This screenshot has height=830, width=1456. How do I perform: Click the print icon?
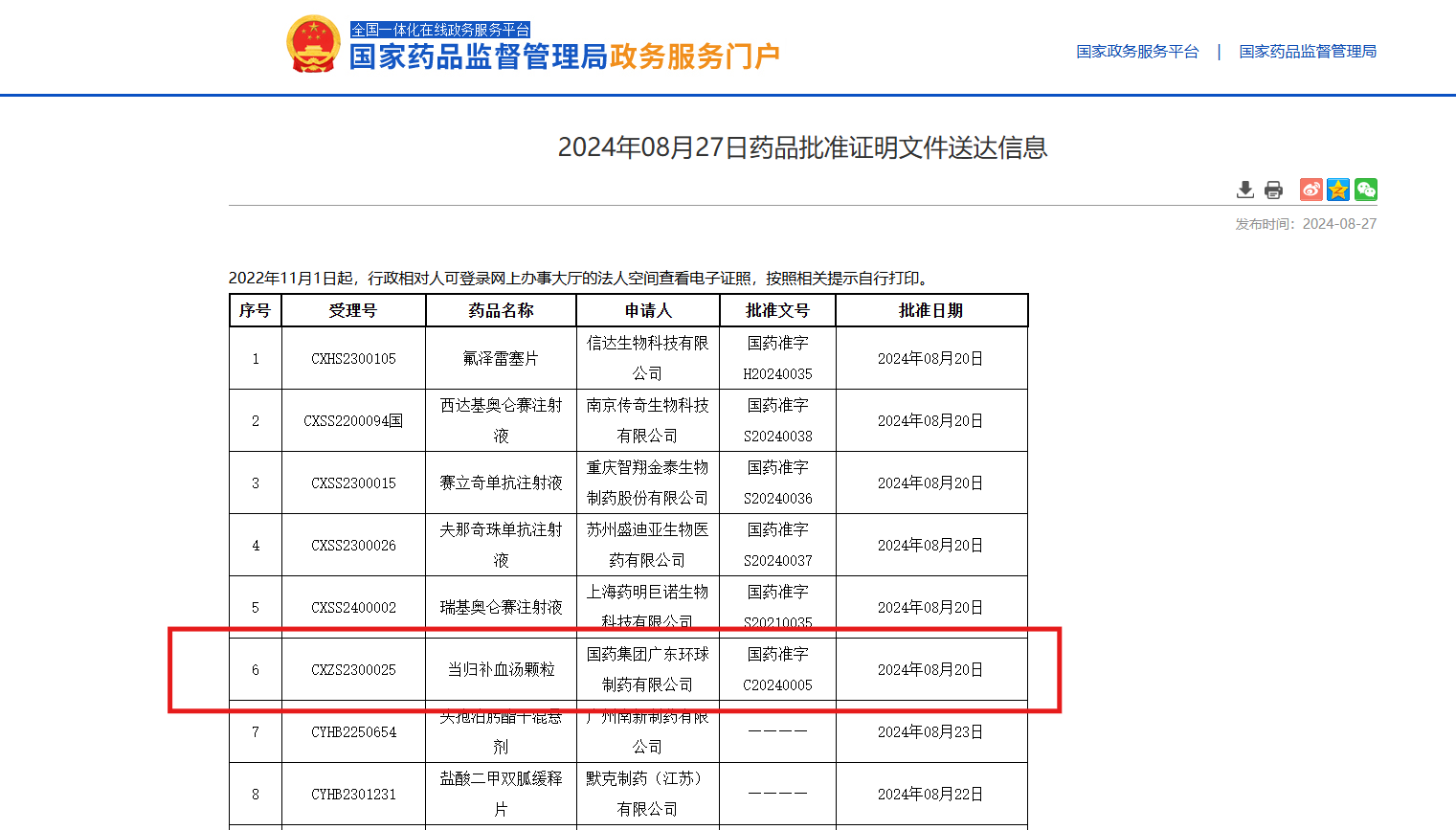coord(1273,190)
